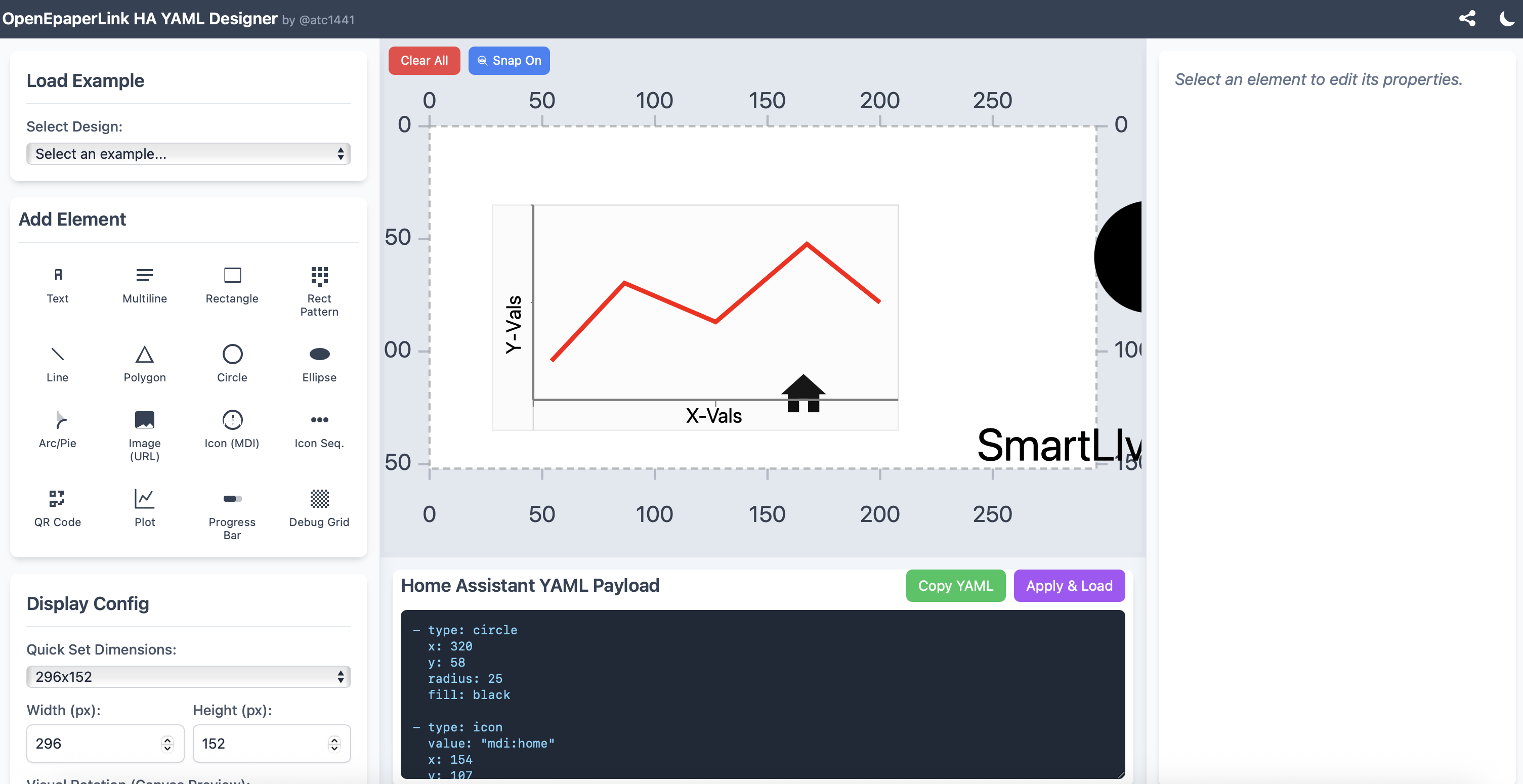Add a Text element

pos(57,285)
